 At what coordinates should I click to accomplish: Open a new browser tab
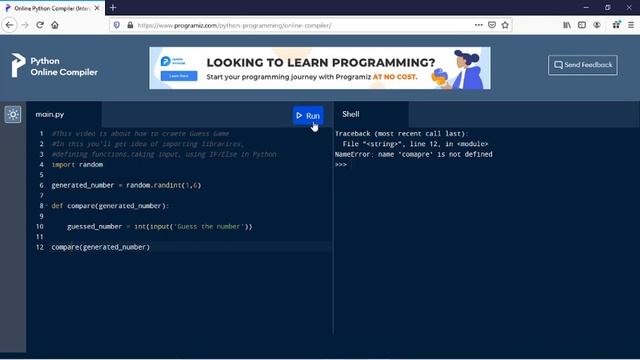113,7
